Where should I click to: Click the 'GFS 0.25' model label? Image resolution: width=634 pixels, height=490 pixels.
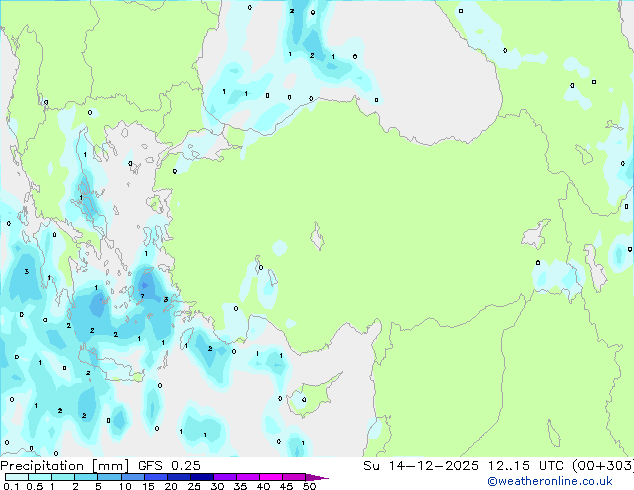169,466
